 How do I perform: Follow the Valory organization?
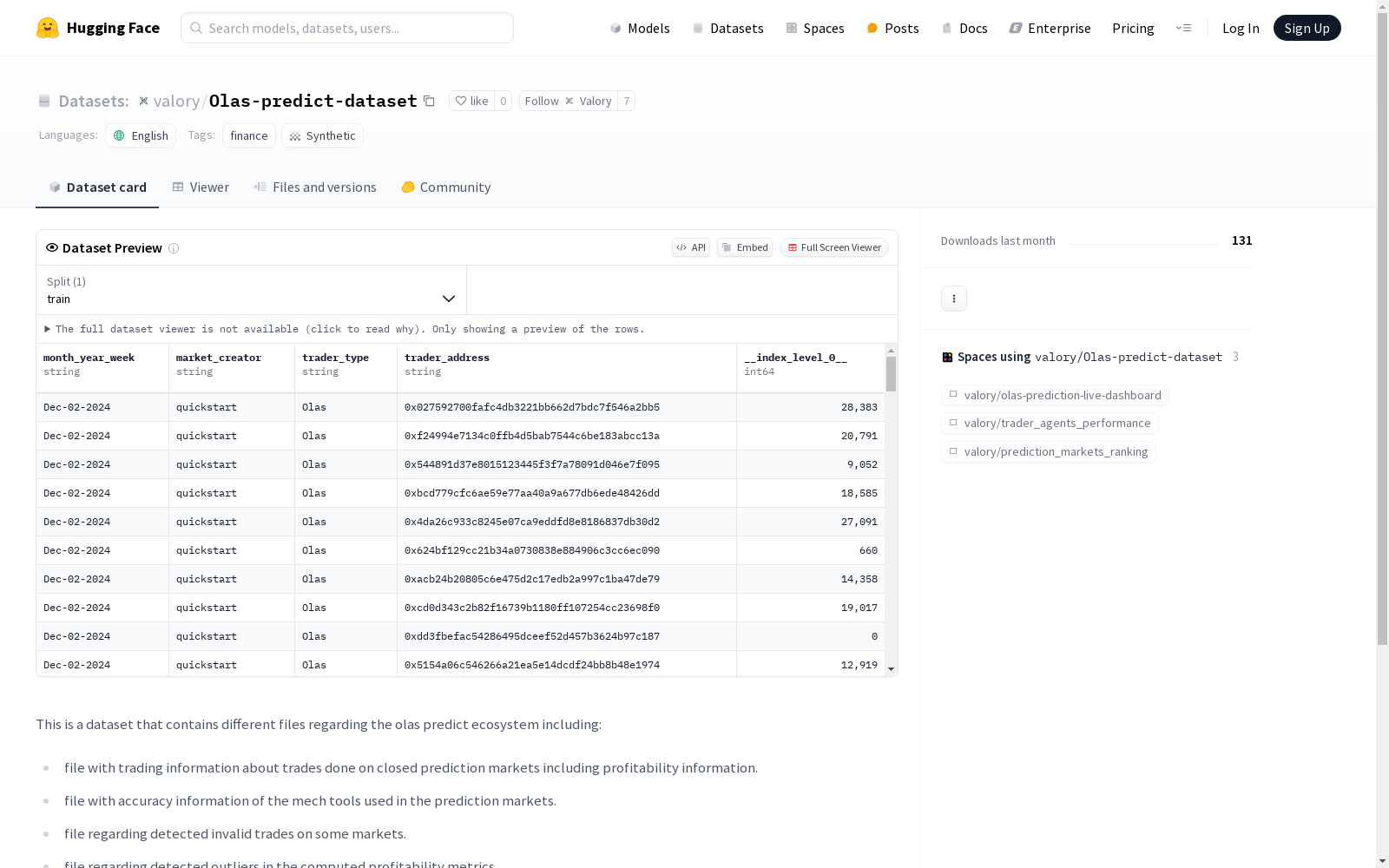(x=569, y=101)
